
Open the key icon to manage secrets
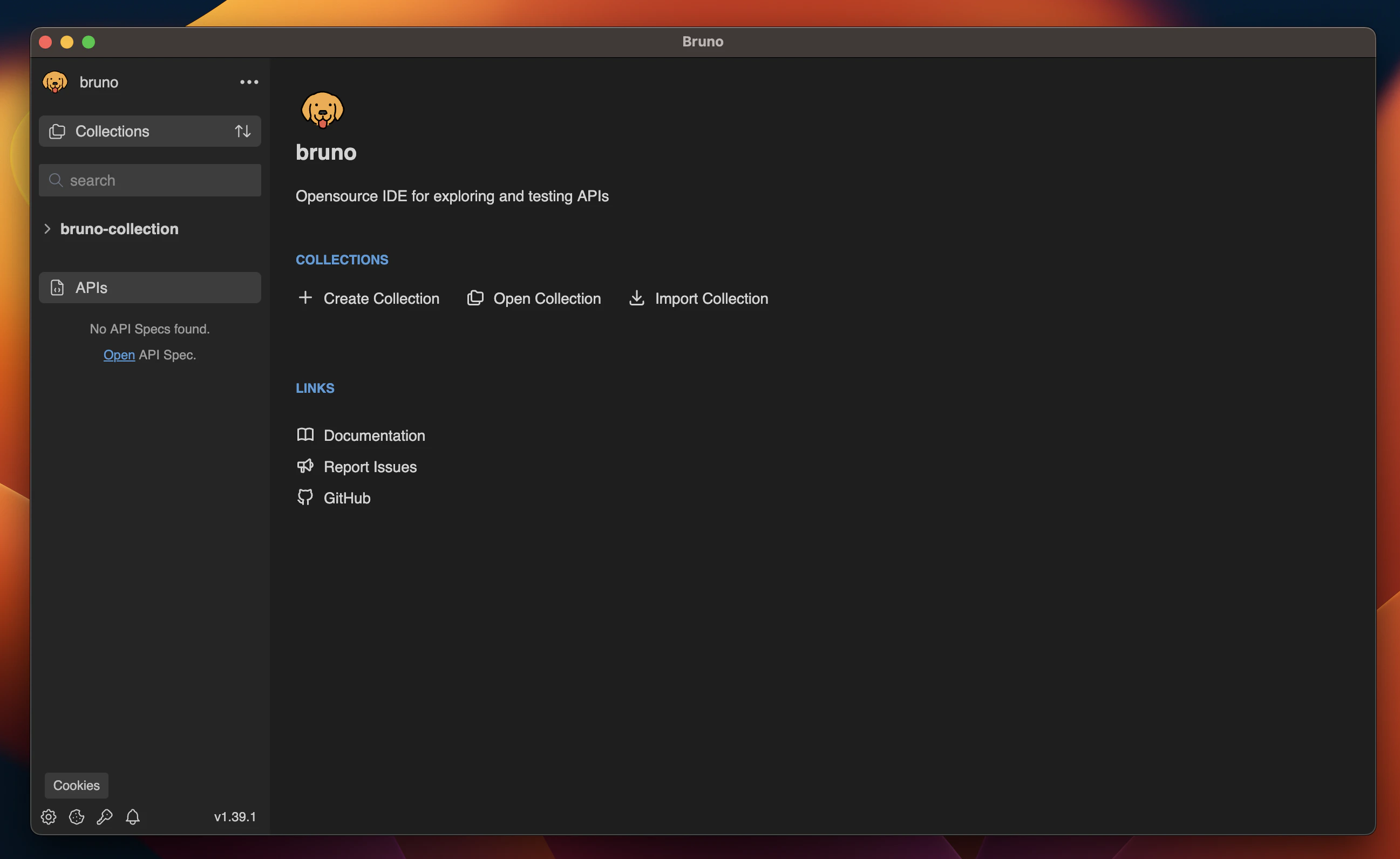pyautogui.click(x=105, y=816)
